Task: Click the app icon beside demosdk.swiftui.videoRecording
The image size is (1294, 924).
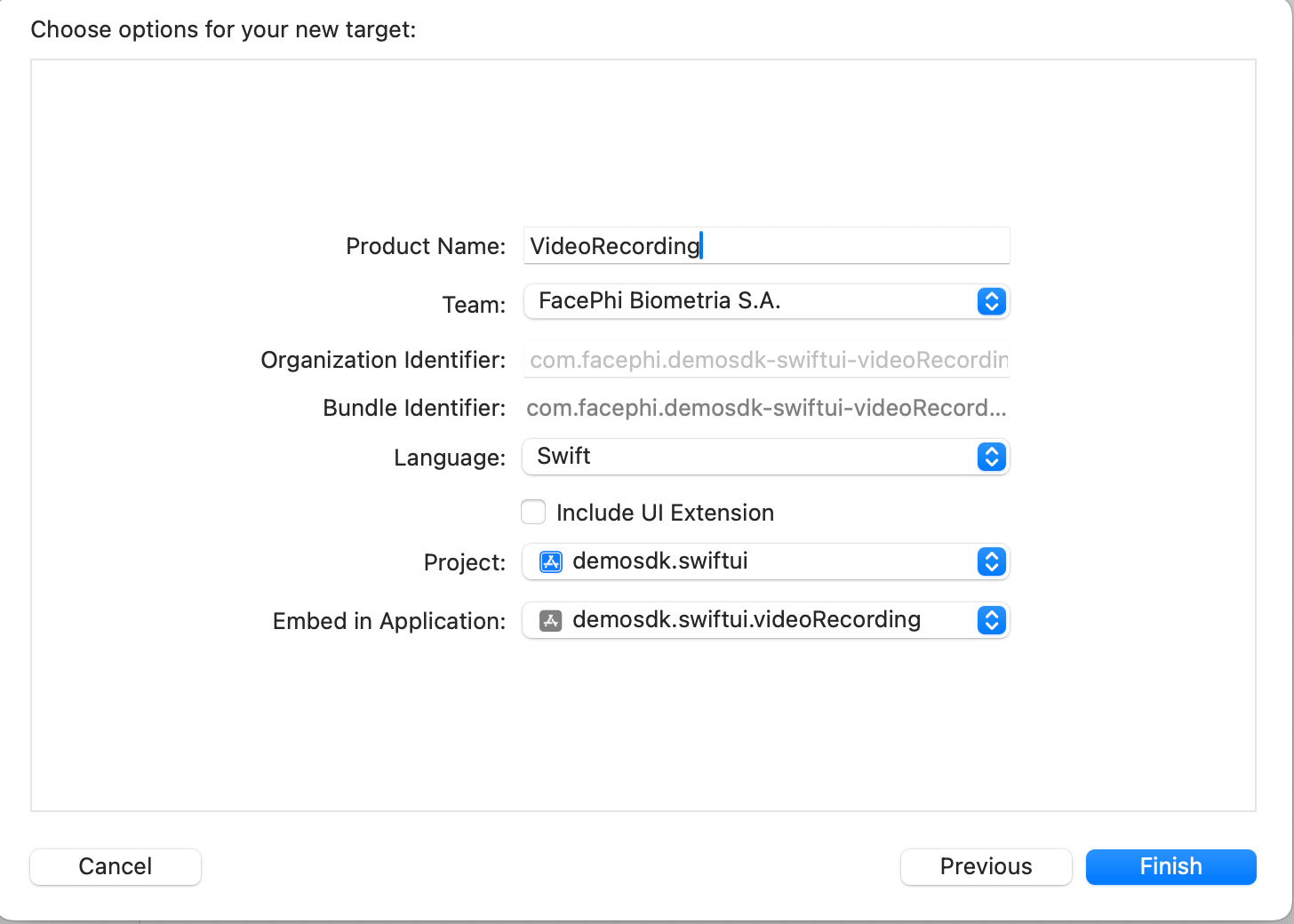Action: coord(551,620)
